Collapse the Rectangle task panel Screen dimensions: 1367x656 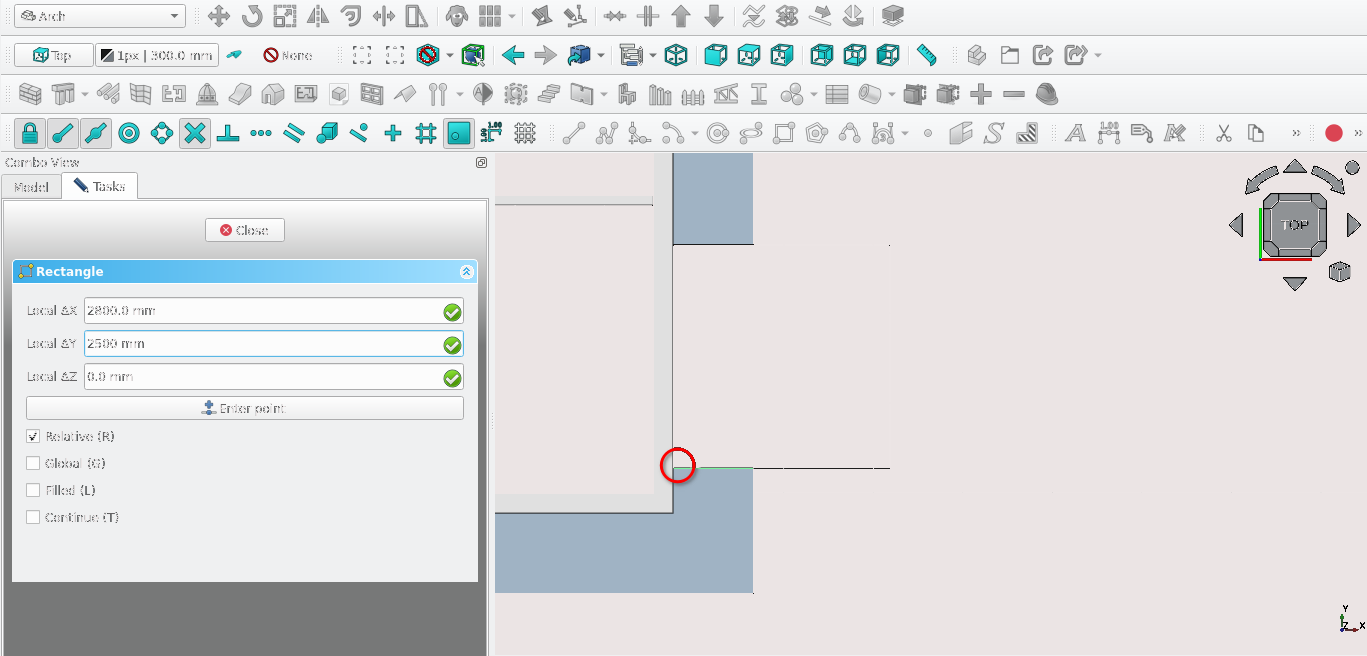tap(466, 272)
